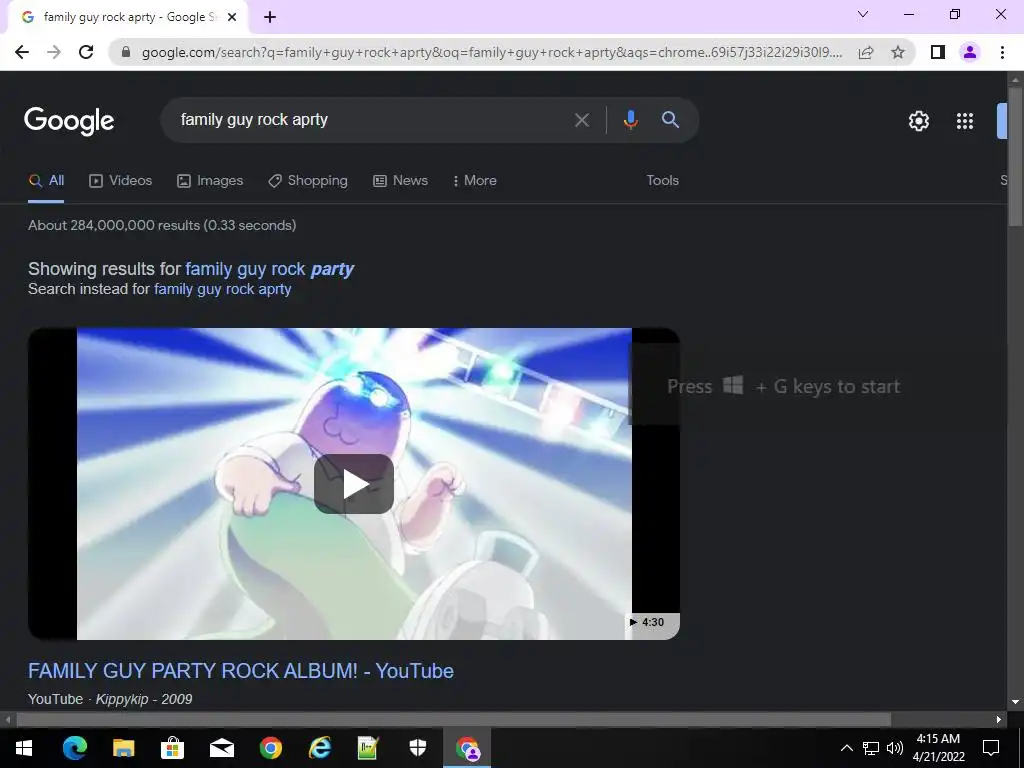Open the Chrome side panel
Screen dimensions: 1024x768
[938, 52]
